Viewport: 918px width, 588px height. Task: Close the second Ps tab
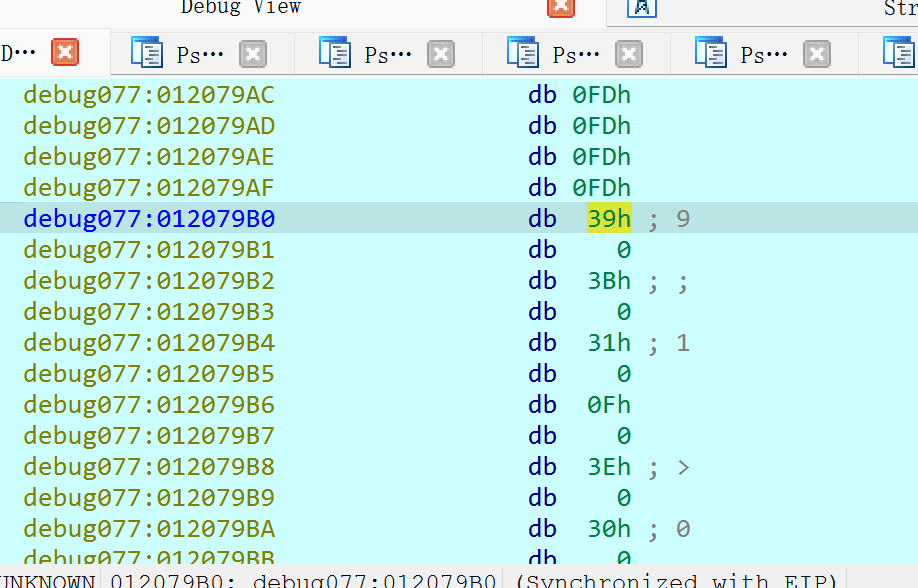(x=441, y=54)
